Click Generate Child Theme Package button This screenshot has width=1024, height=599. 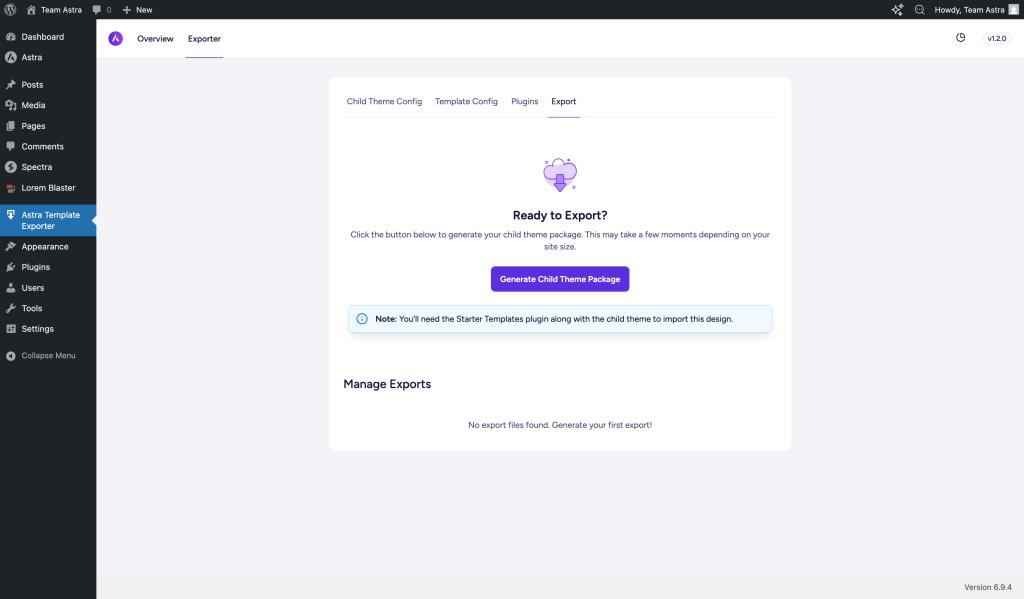[560, 279]
